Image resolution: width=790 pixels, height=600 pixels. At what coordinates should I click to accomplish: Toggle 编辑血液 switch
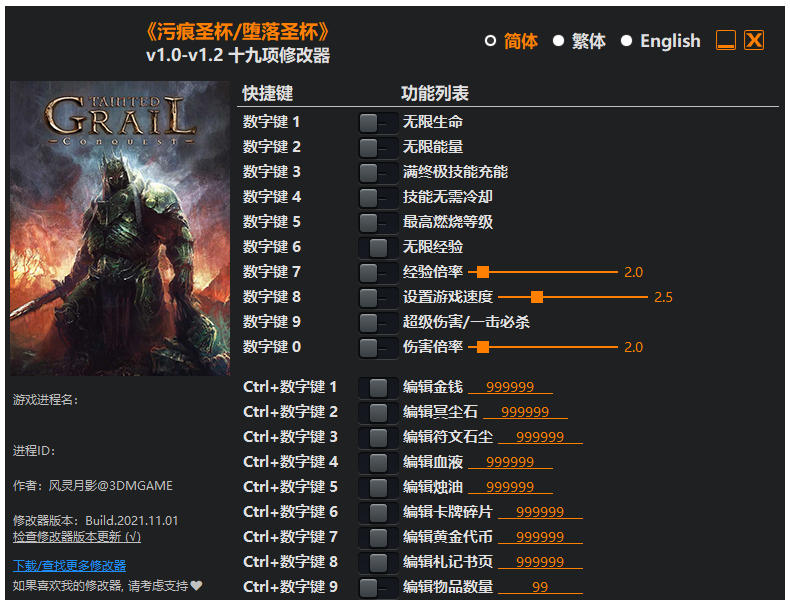[378, 462]
